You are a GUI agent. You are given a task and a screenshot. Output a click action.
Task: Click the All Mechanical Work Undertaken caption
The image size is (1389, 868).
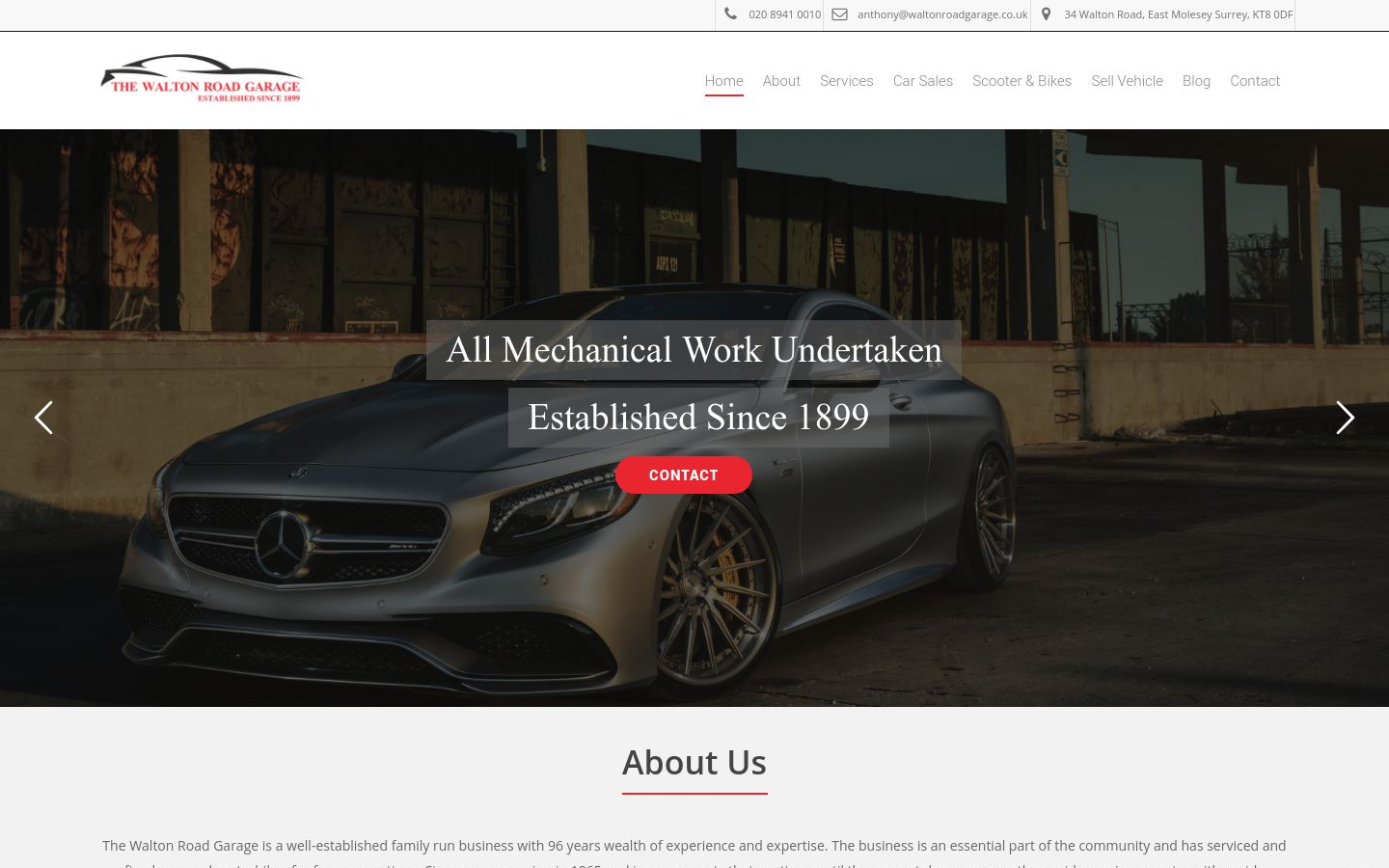(694, 350)
